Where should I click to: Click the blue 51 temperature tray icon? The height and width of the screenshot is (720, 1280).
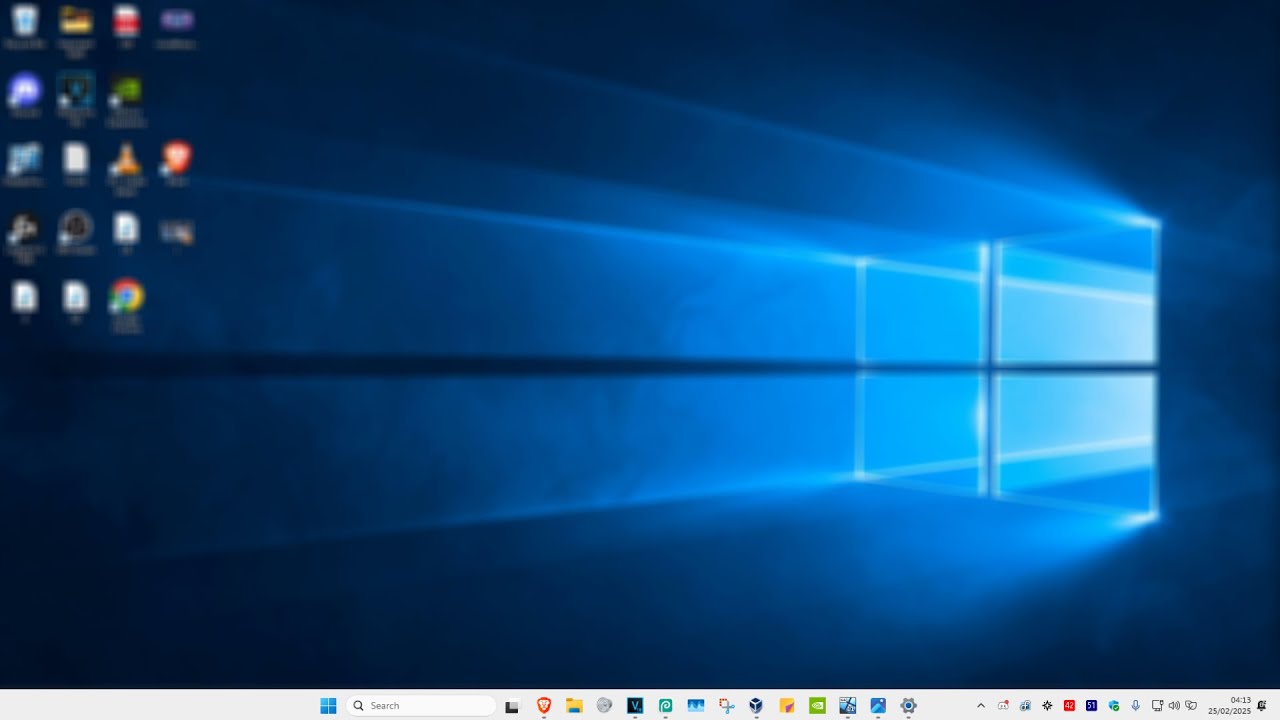(x=1091, y=706)
